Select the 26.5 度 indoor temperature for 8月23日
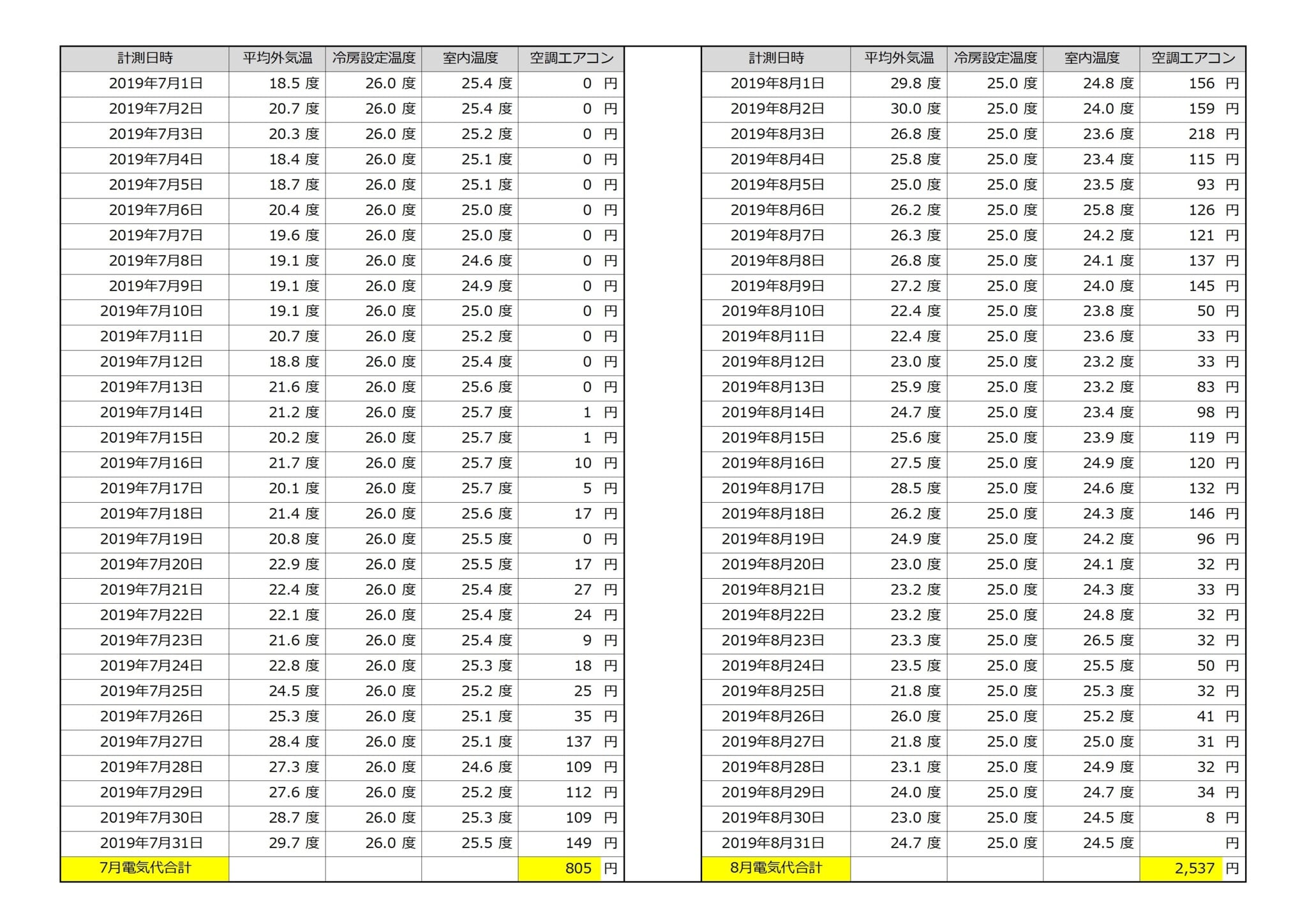This screenshot has height=924, width=1307. 1091,641
